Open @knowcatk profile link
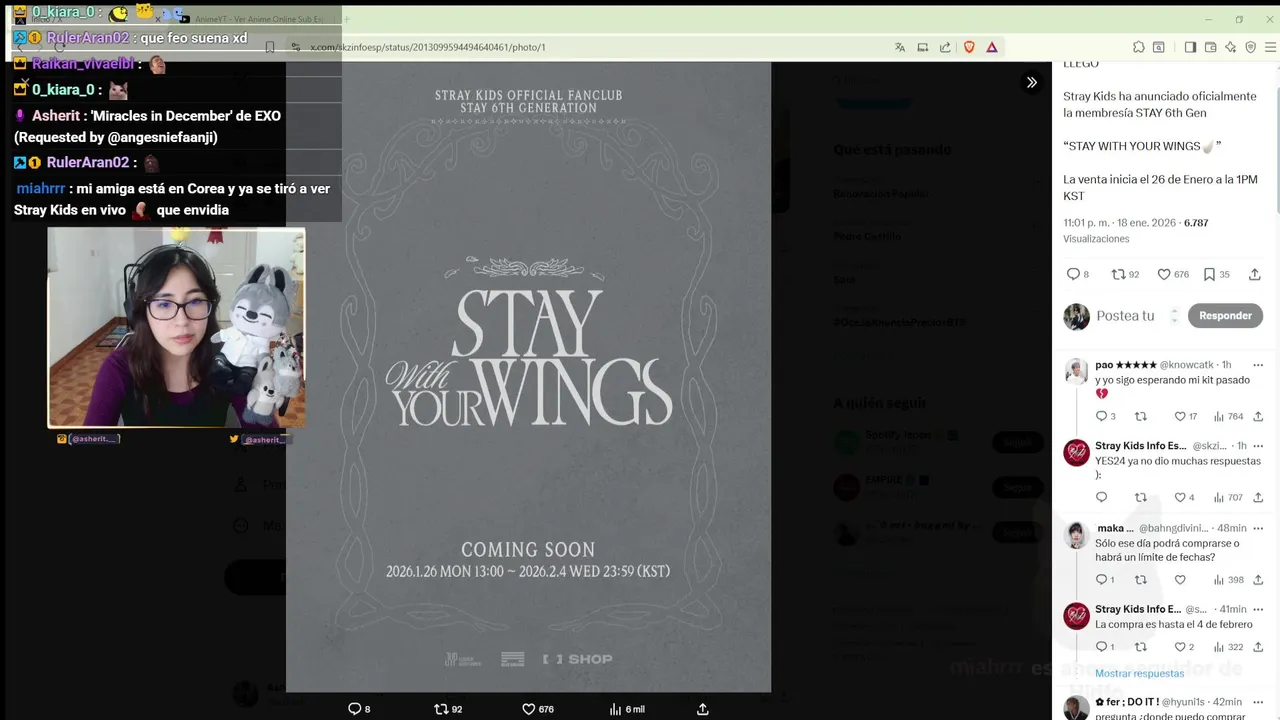This screenshot has height=720, width=1280. coord(1187,365)
